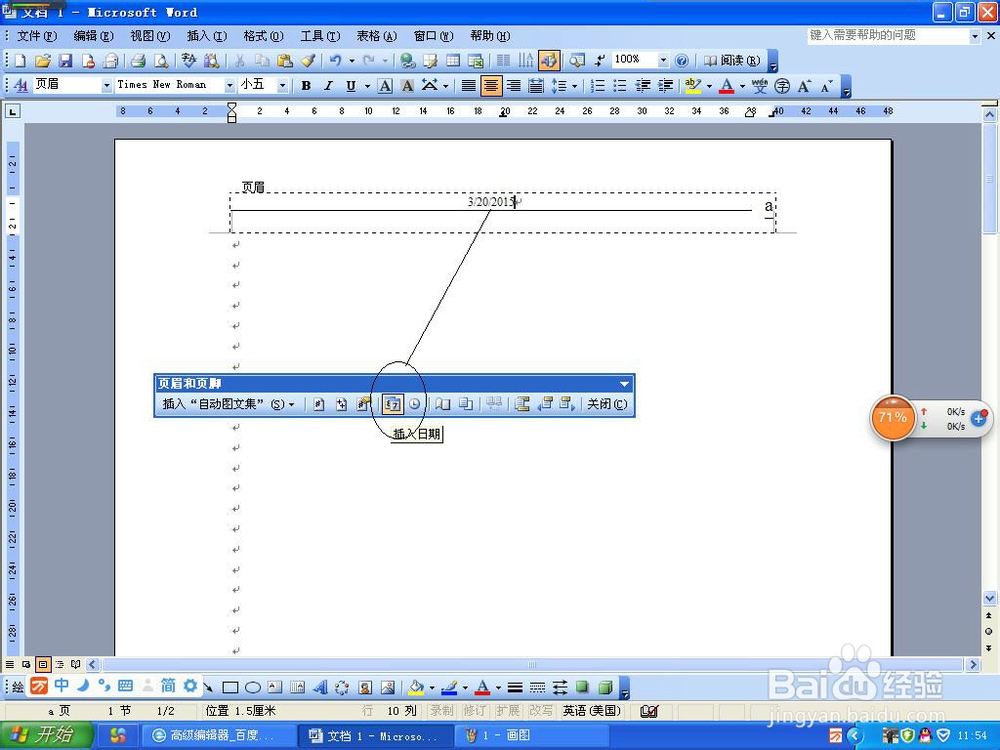The width and height of the screenshot is (1000, 750).
Task: Open the Times New Roman font dropdown
Action: (229, 85)
